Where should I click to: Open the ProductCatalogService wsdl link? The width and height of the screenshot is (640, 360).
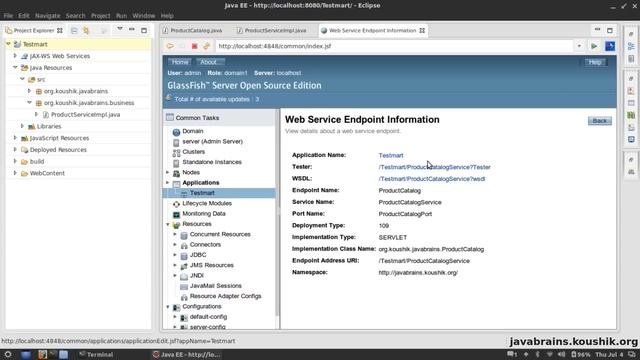(432, 179)
